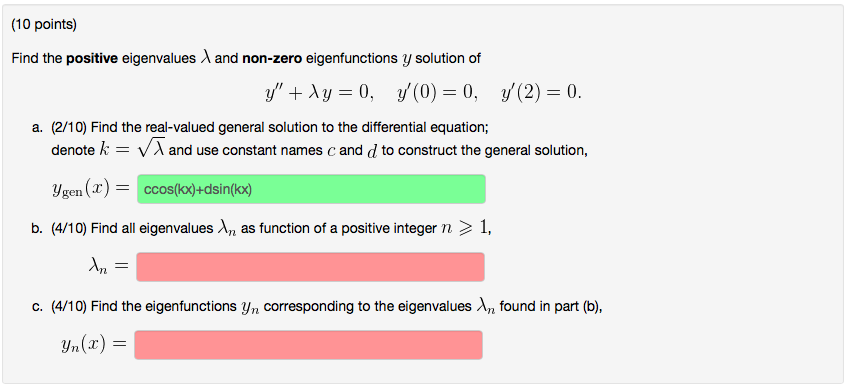Click the (2/10) score marker
847x391 pixels.
[x=70, y=127]
